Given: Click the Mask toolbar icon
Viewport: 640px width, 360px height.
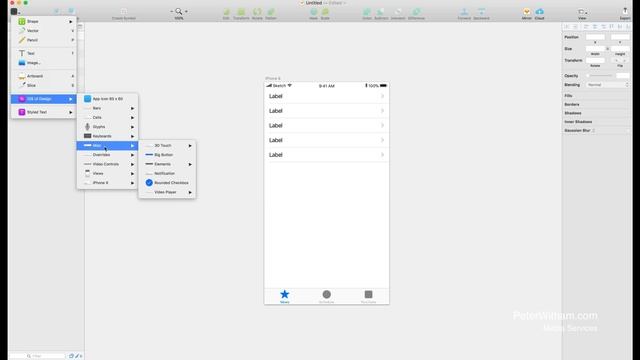Looking at the screenshot, I should (x=313, y=13).
